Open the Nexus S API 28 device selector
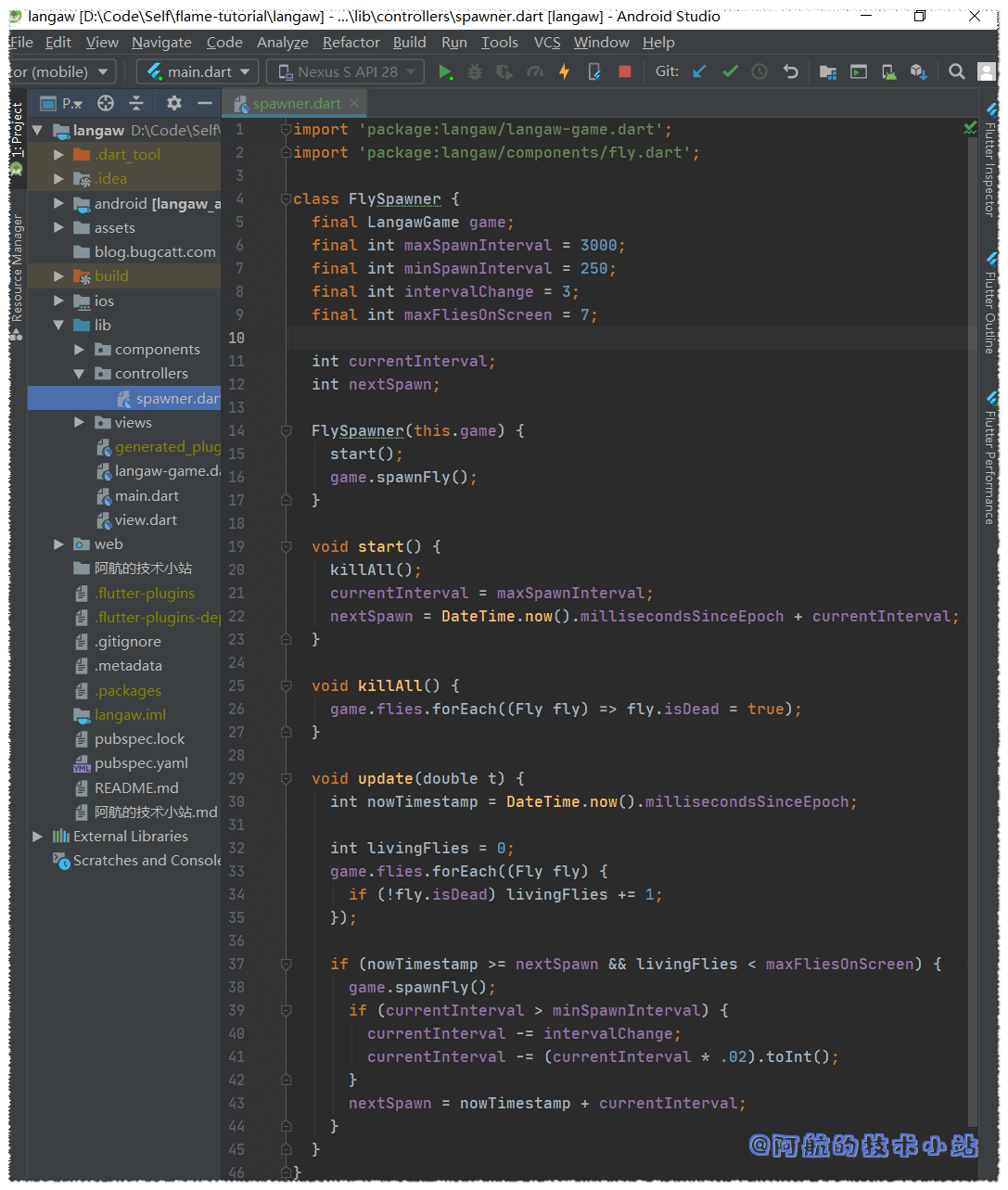The image size is (1008, 1190). [345, 72]
